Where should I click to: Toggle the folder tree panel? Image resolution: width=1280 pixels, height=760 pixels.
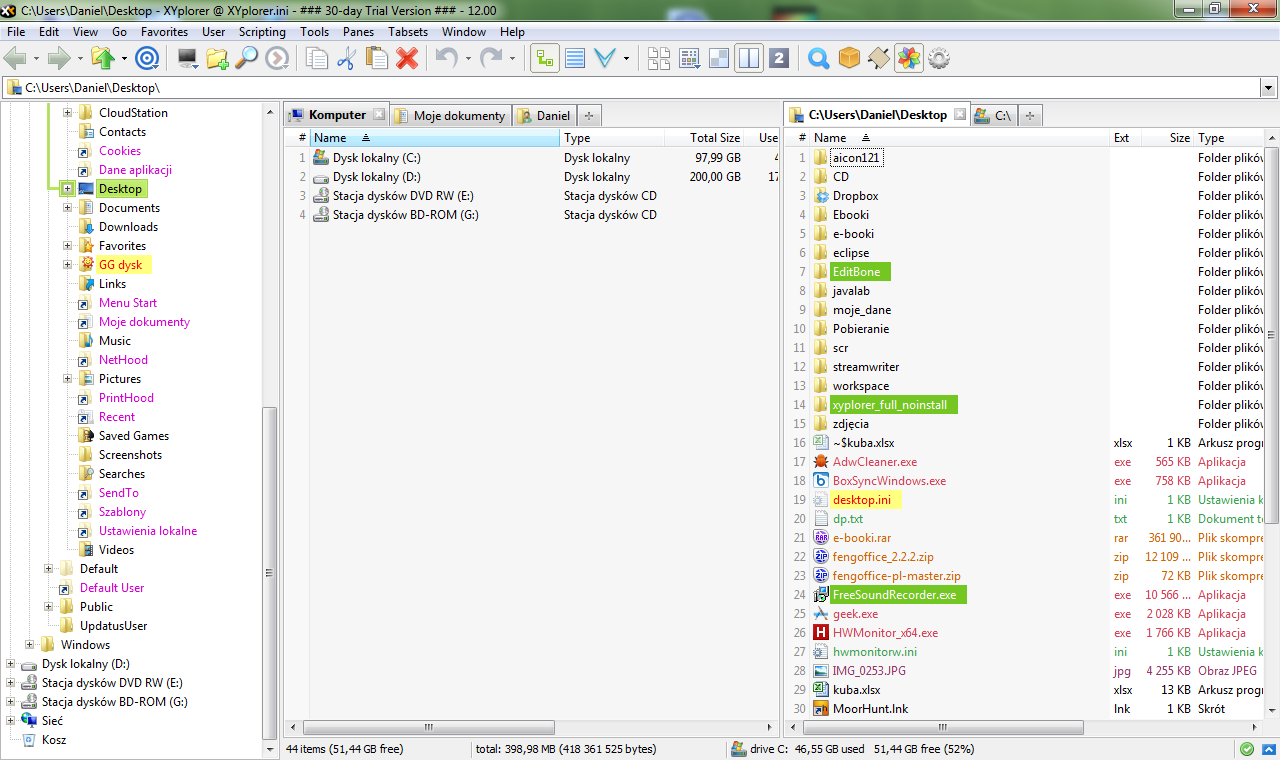click(x=545, y=59)
